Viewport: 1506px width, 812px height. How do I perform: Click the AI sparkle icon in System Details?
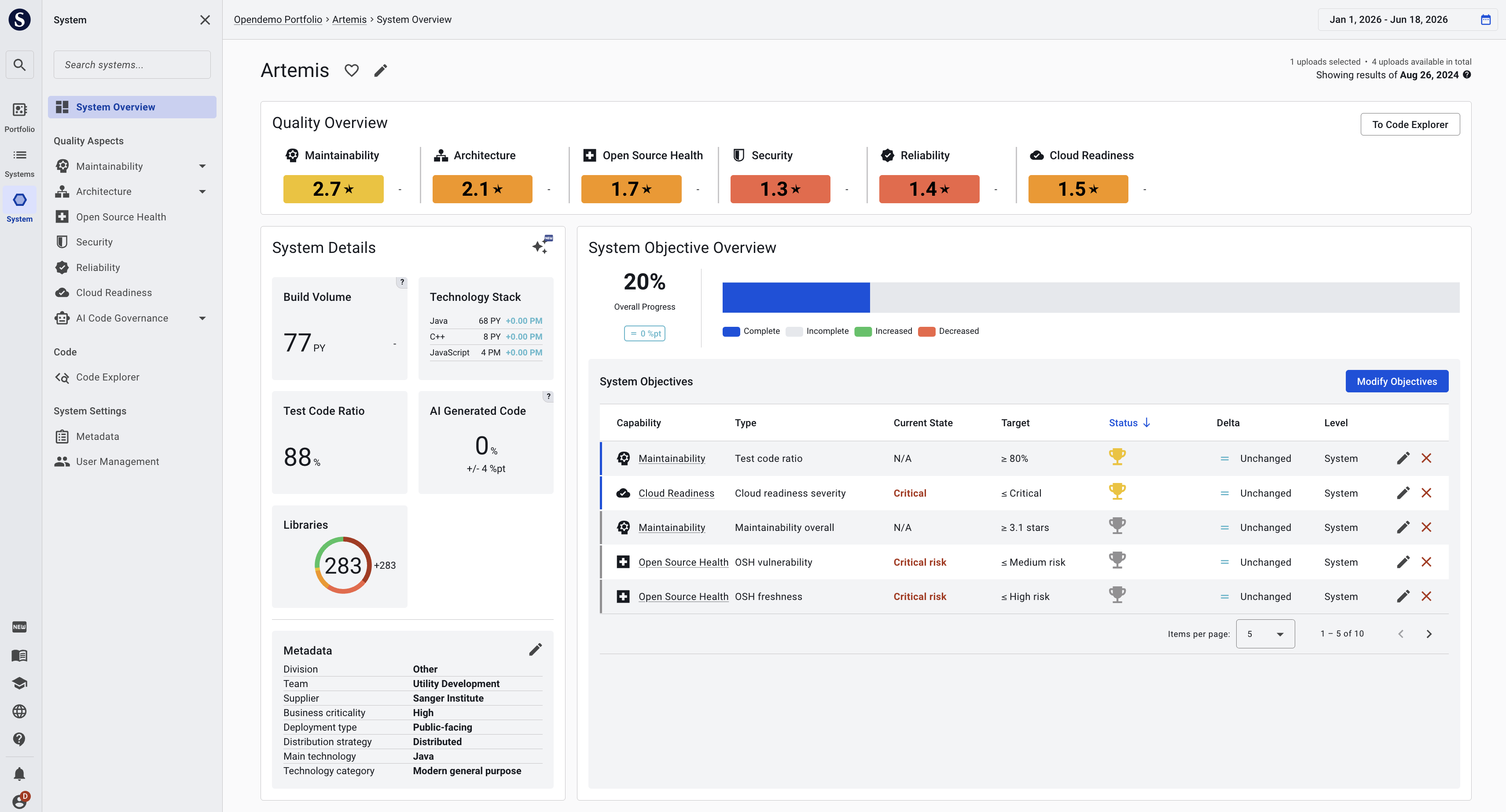click(542, 245)
